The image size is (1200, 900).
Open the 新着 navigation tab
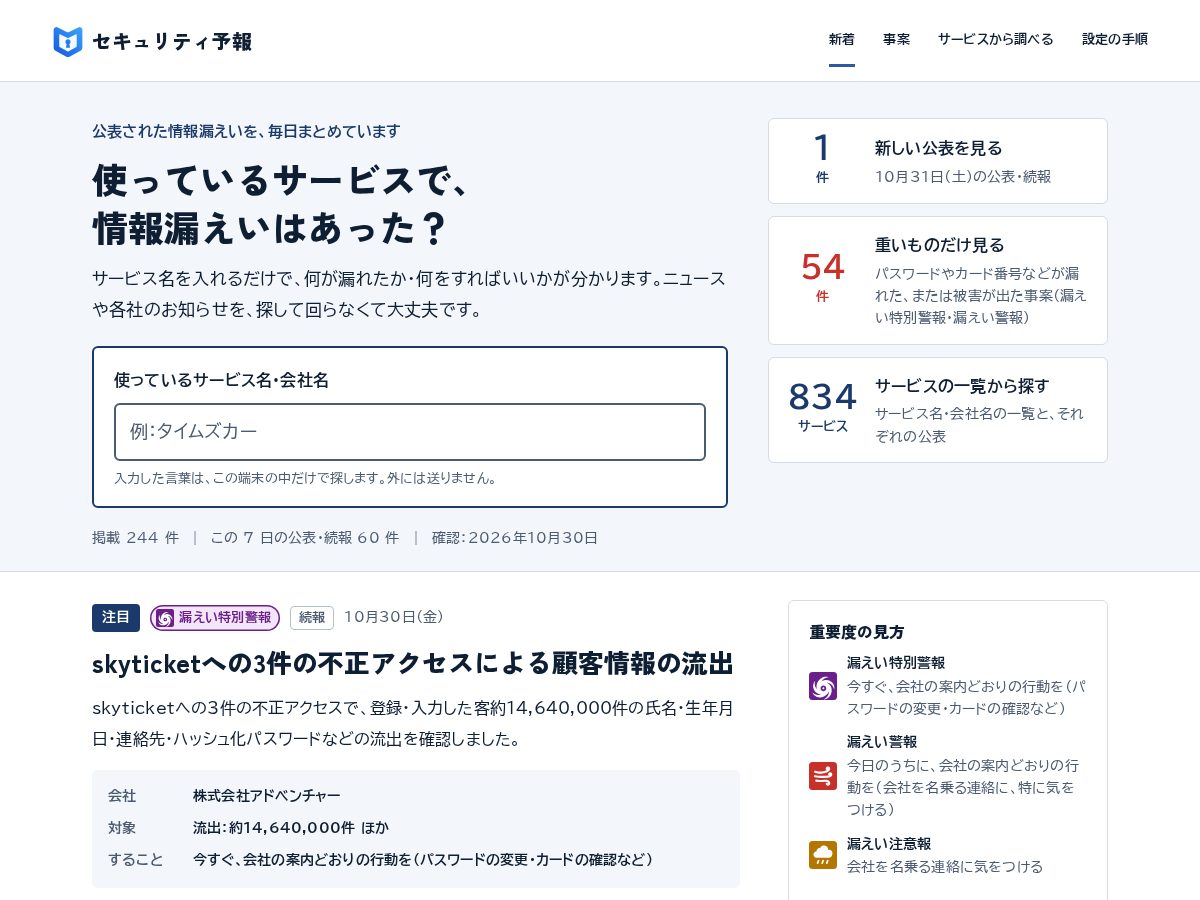click(842, 40)
